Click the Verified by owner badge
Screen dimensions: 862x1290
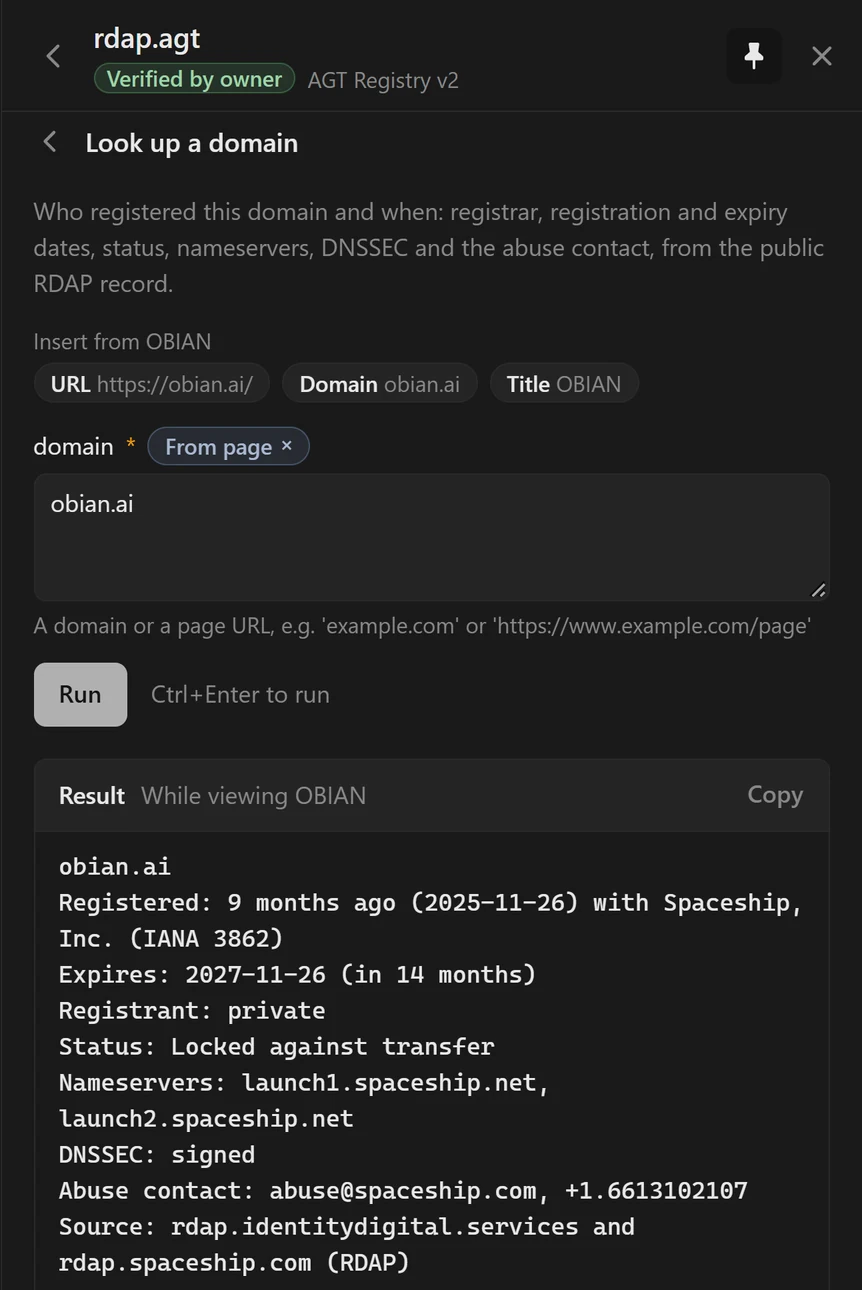point(194,79)
